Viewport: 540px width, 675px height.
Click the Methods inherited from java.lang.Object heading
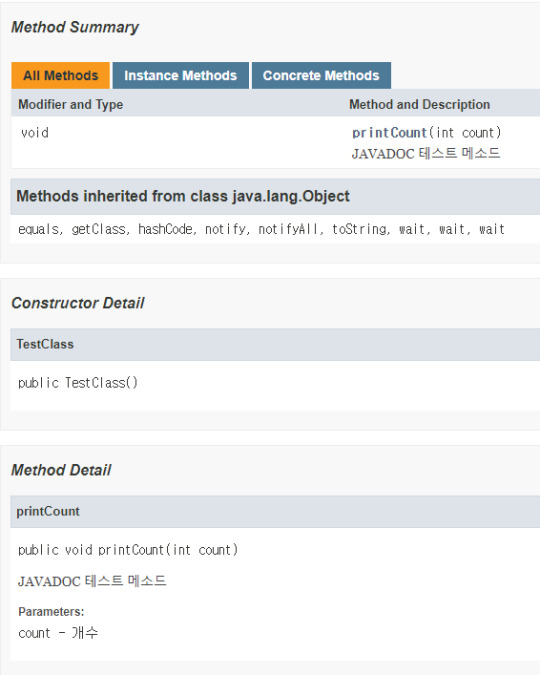(x=183, y=196)
